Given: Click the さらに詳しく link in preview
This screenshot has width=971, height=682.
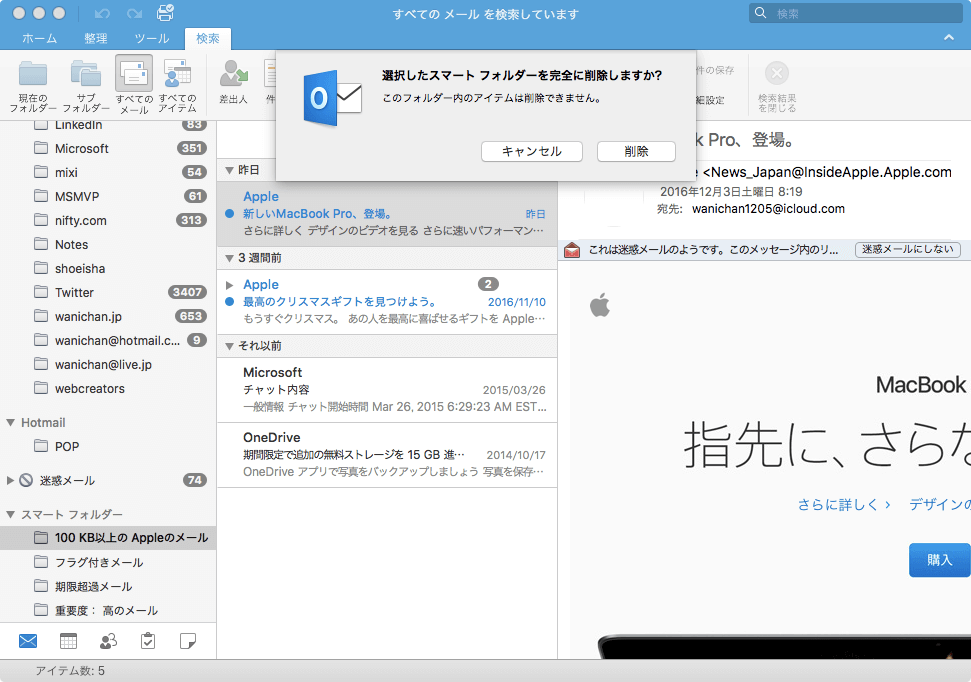Looking at the screenshot, I should (x=843, y=505).
